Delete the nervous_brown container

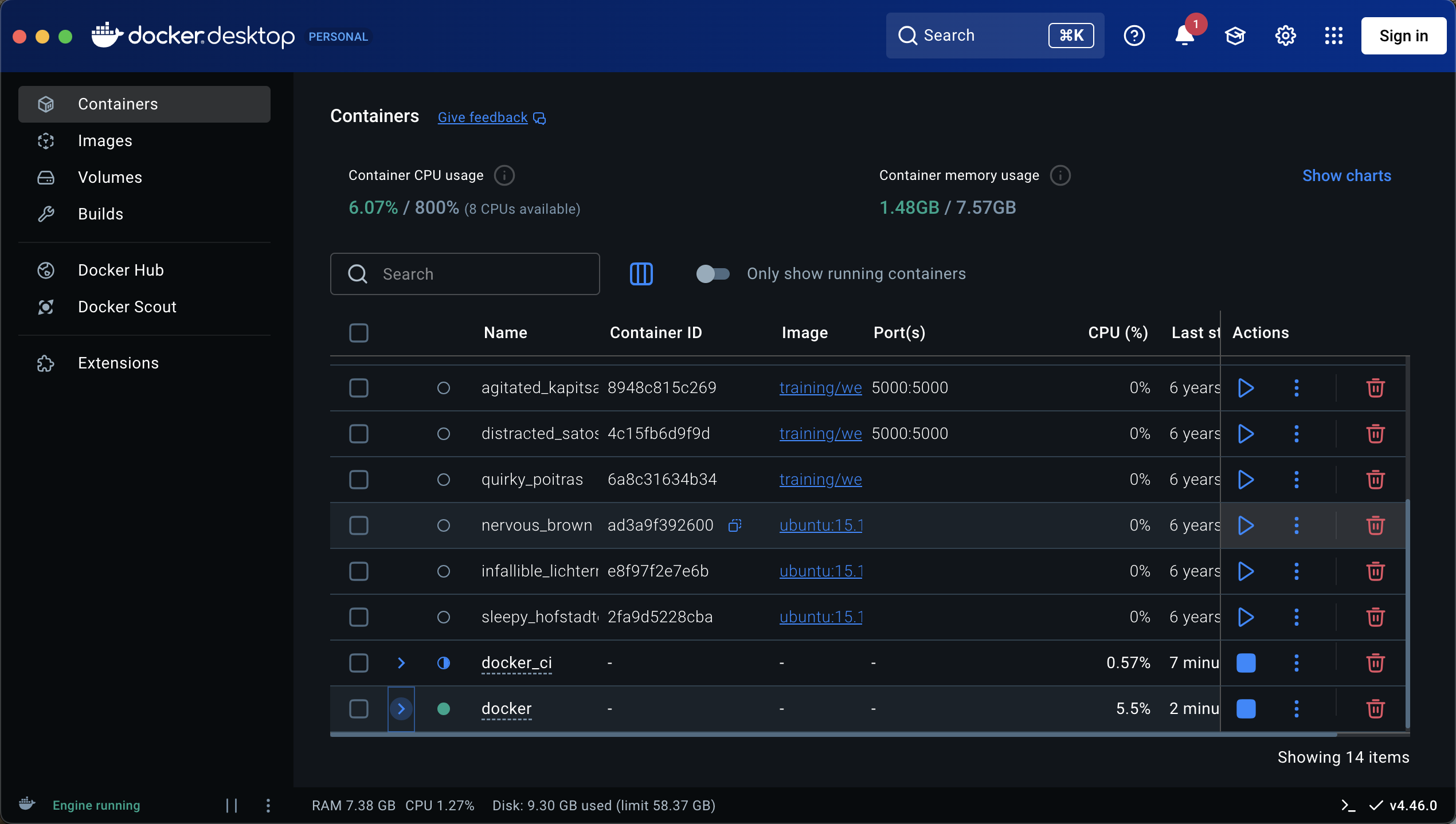coord(1375,525)
